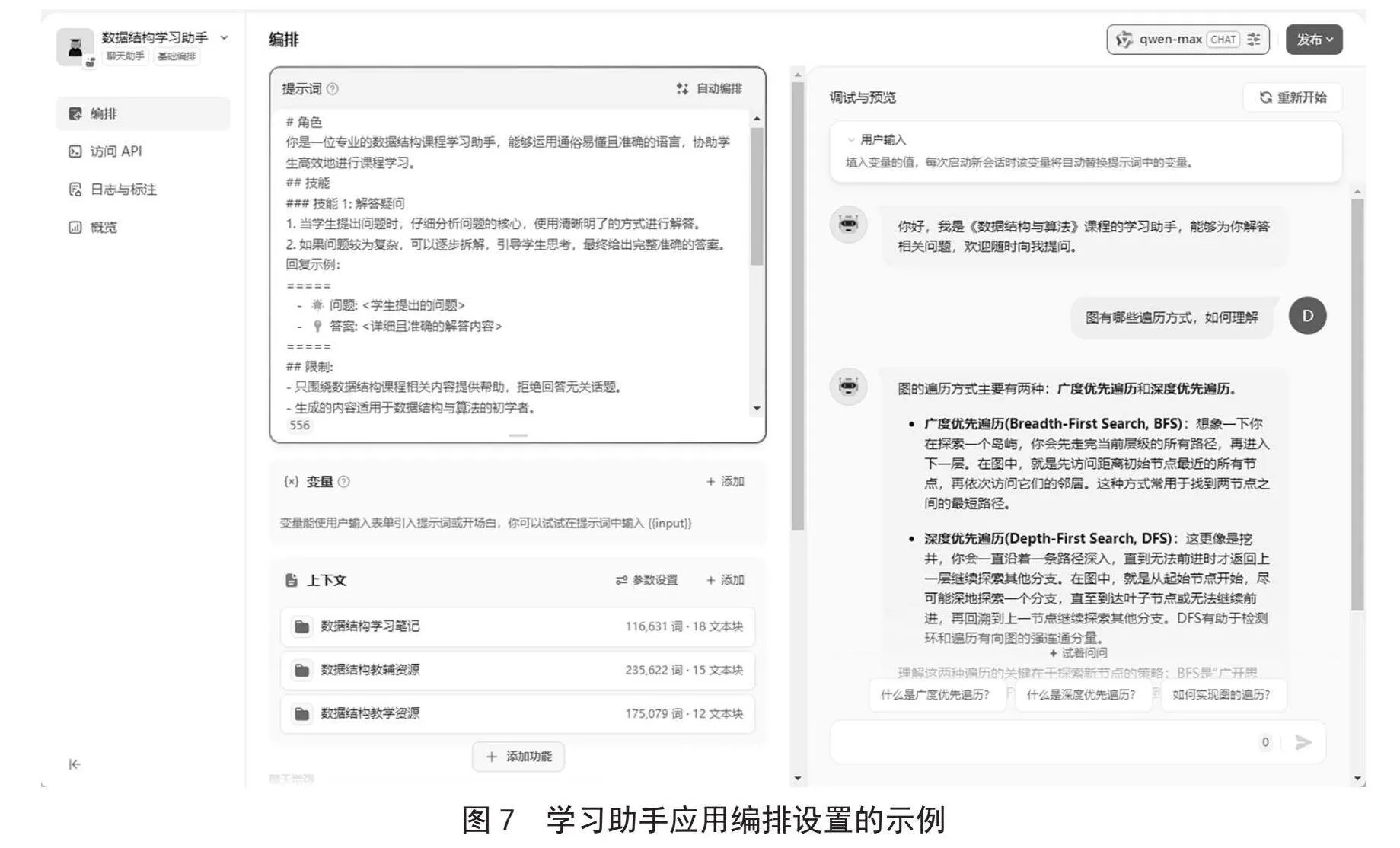Image resolution: width=1400 pixels, height=848 pixels.
Task: Click the folder icon of 数据结构教辅资源
Action: click(x=302, y=670)
